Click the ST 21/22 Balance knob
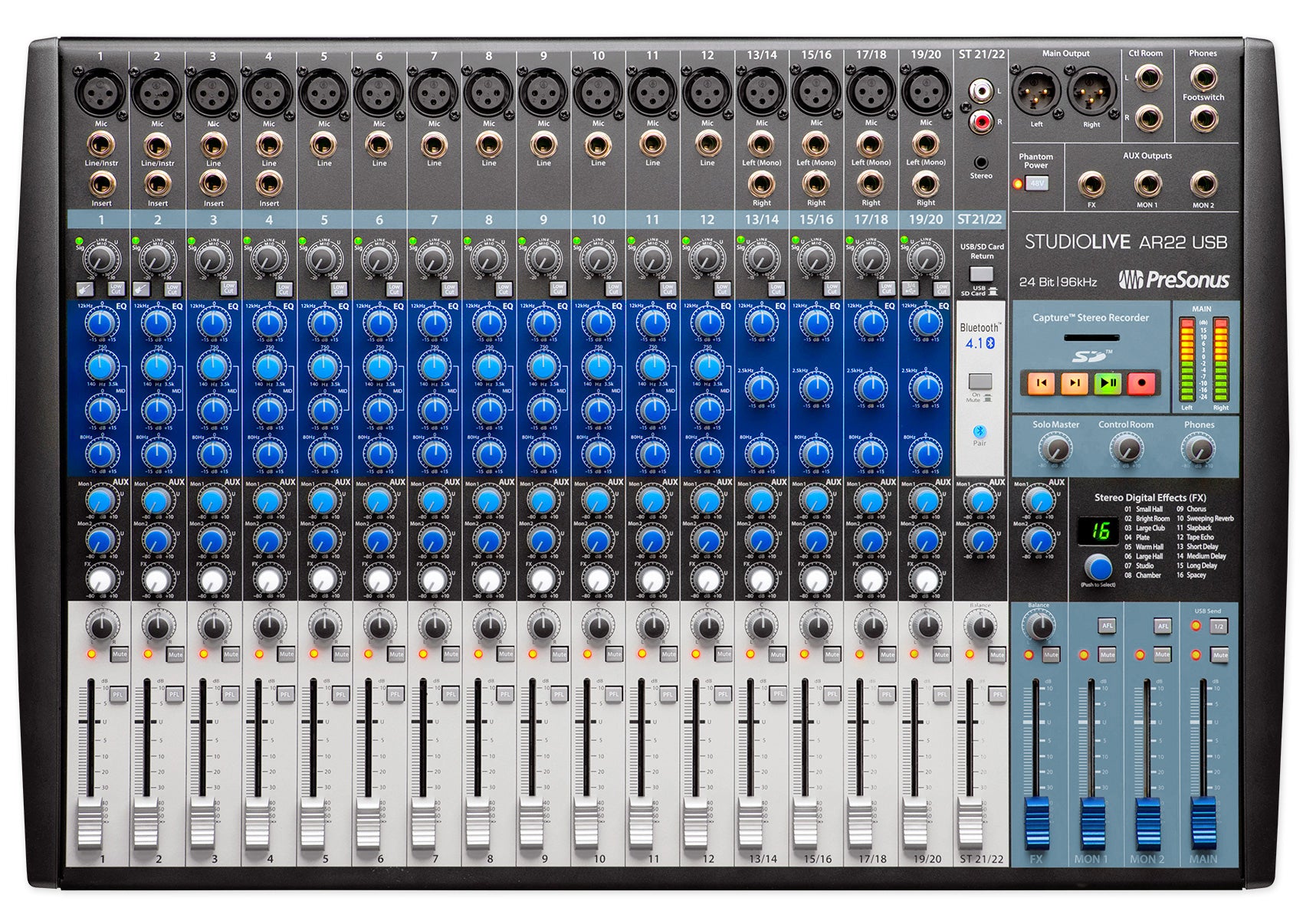Image resolution: width=1303 pixels, height=924 pixels. click(980, 627)
